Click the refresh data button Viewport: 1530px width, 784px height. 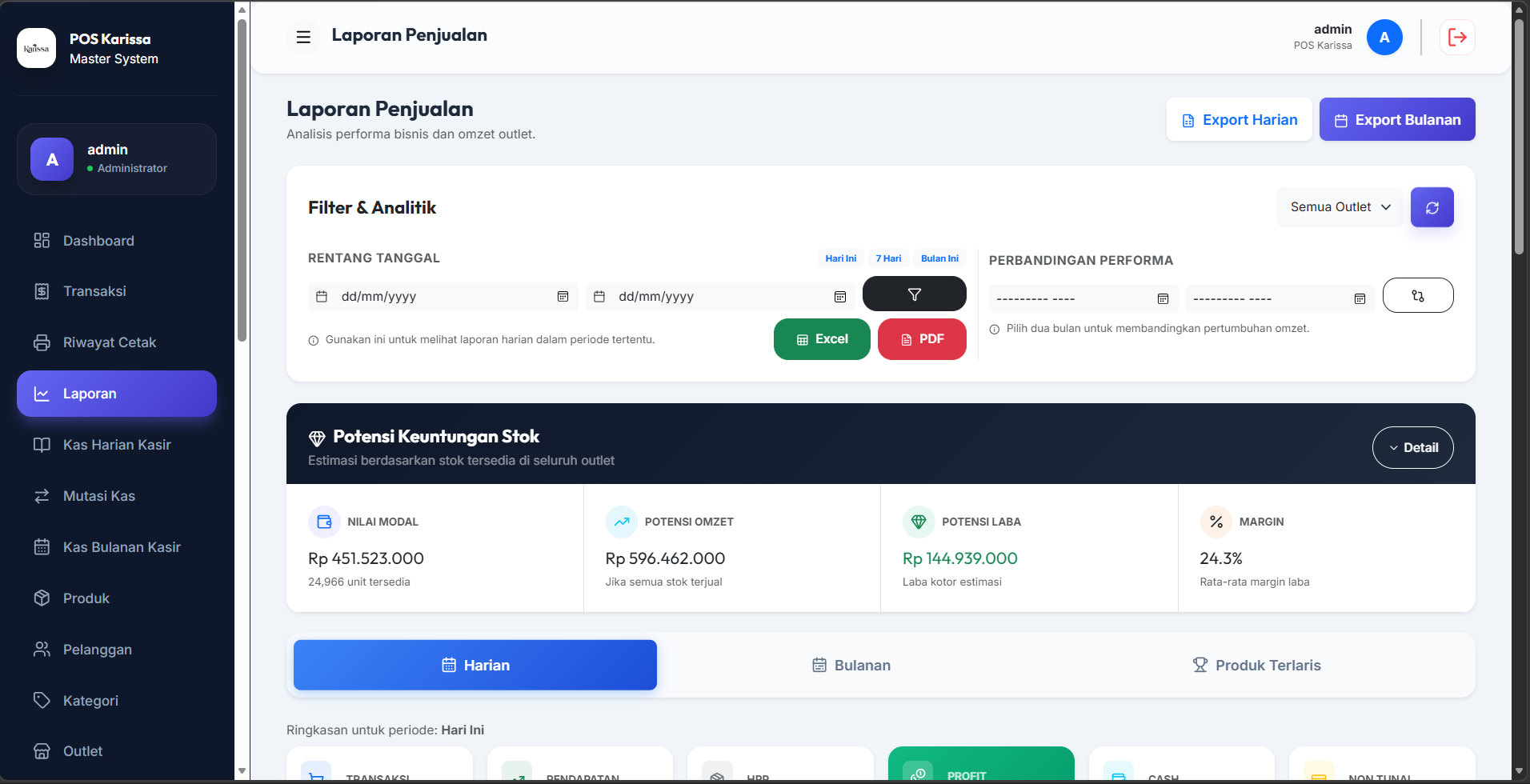(1432, 207)
